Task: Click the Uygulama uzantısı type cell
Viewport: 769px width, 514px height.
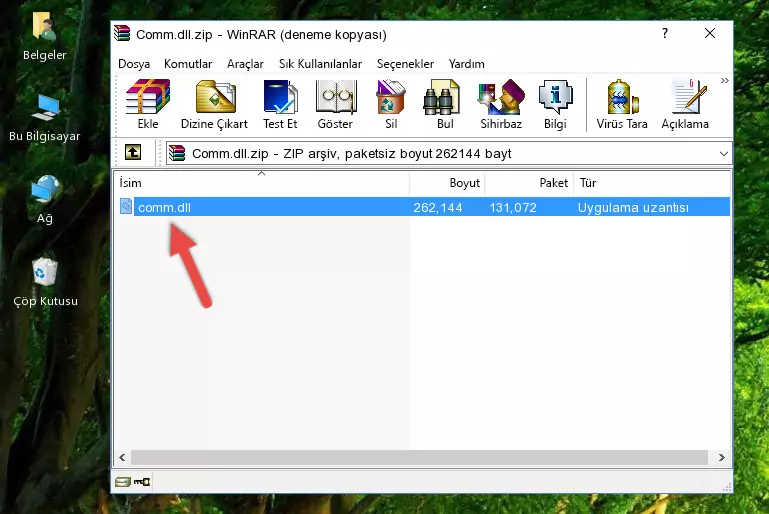Action: pos(633,207)
